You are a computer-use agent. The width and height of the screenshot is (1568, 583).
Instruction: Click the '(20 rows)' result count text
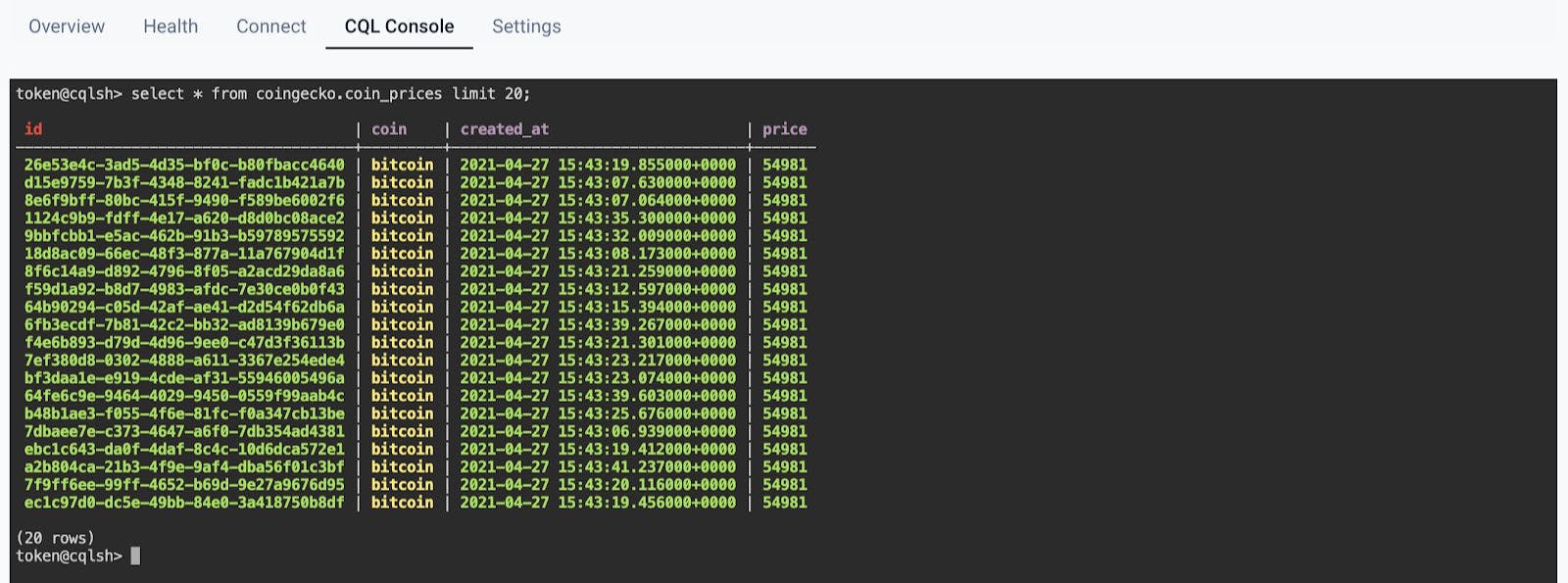[56, 538]
